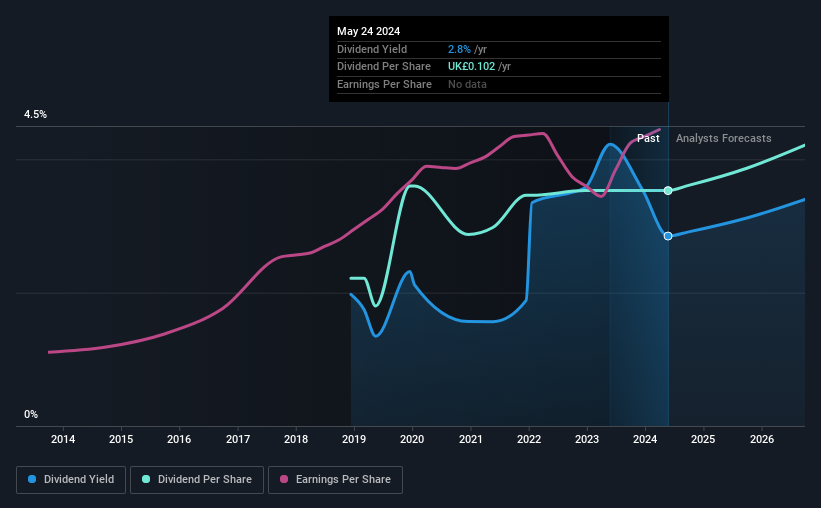Click the 2014 x-axis label
Image resolution: width=821 pixels, height=508 pixels.
click(x=63, y=439)
